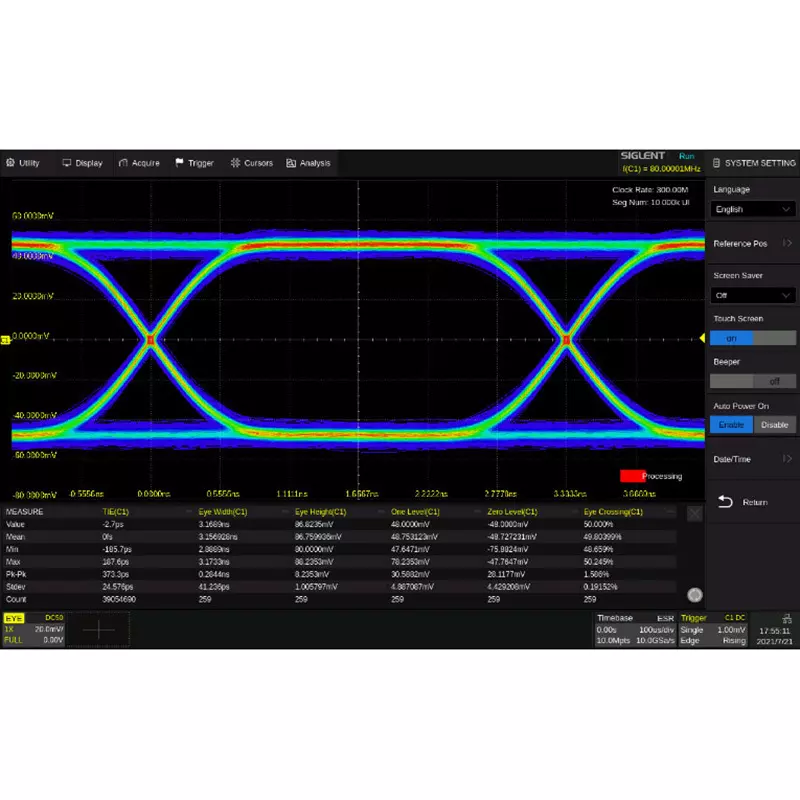
Task: Click the Run status indicator
Action: coord(686,156)
